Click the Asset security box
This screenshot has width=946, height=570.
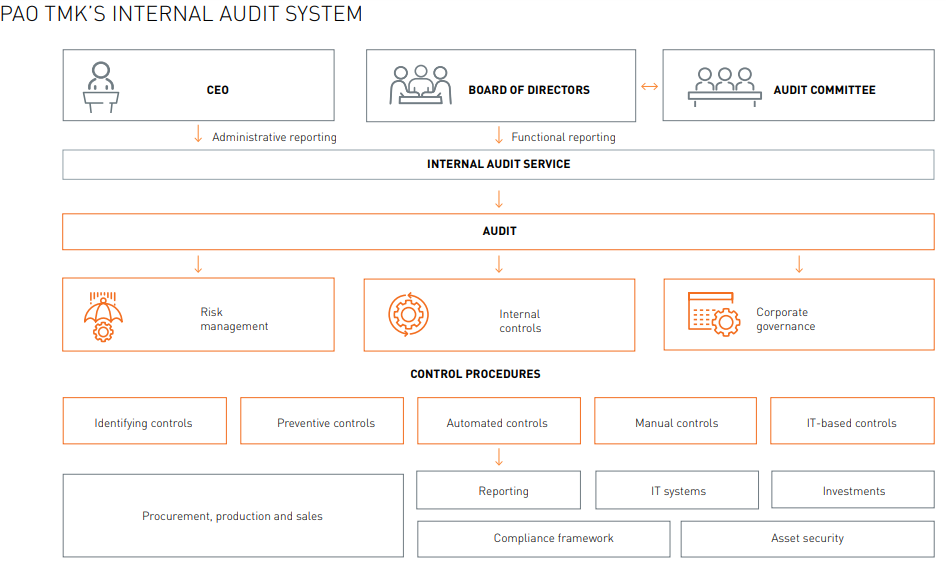tap(808, 539)
